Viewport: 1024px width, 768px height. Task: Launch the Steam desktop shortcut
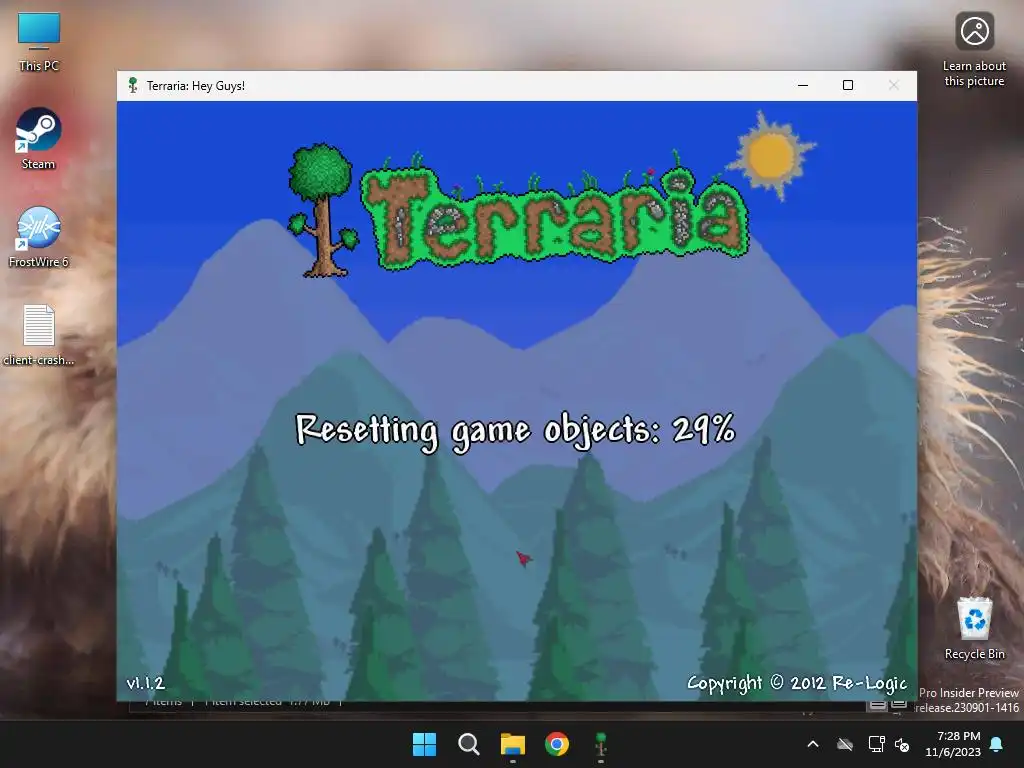point(39,138)
